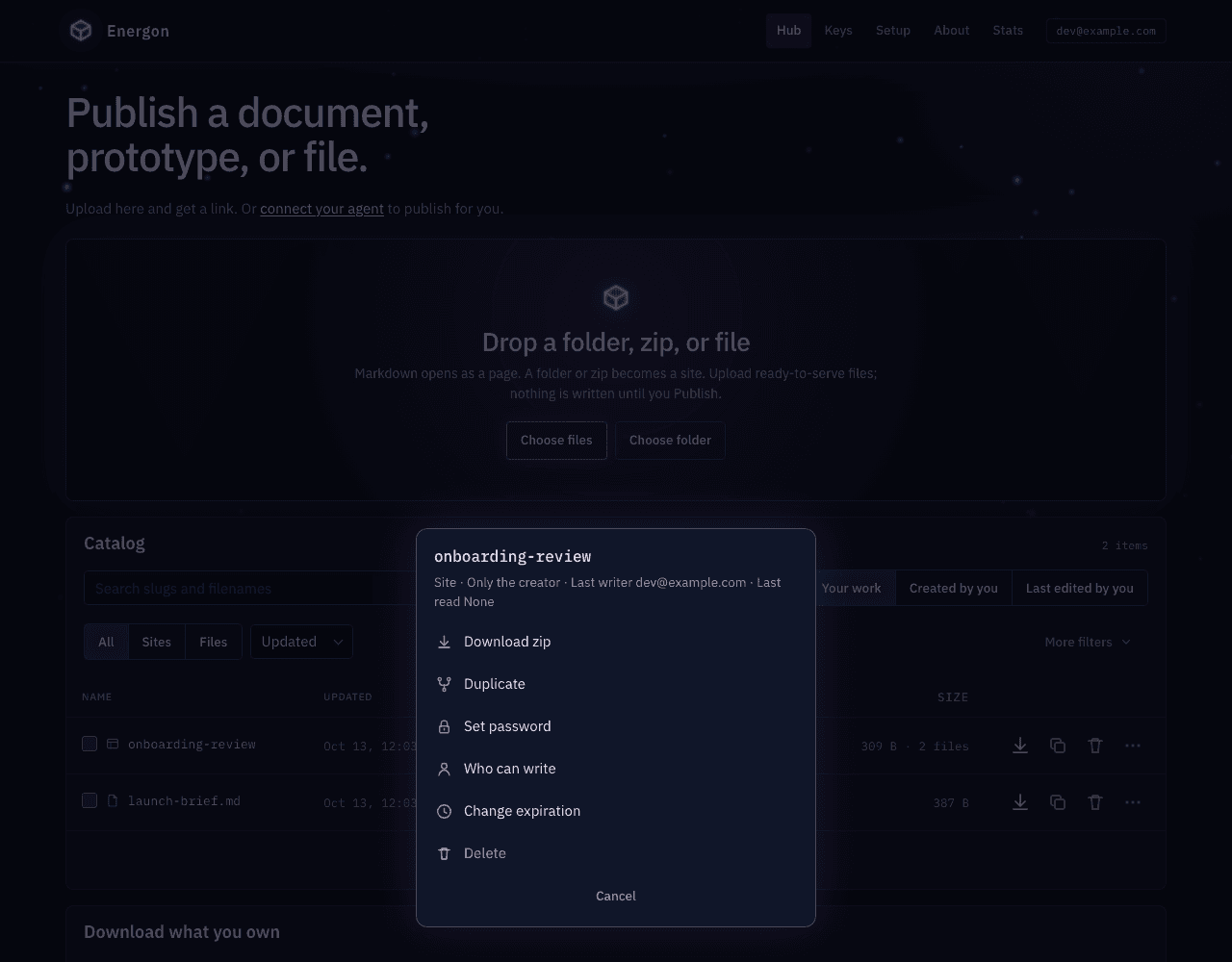The width and height of the screenshot is (1232, 962).
Task: Open the dev@example.com account menu
Action: pos(1106,31)
